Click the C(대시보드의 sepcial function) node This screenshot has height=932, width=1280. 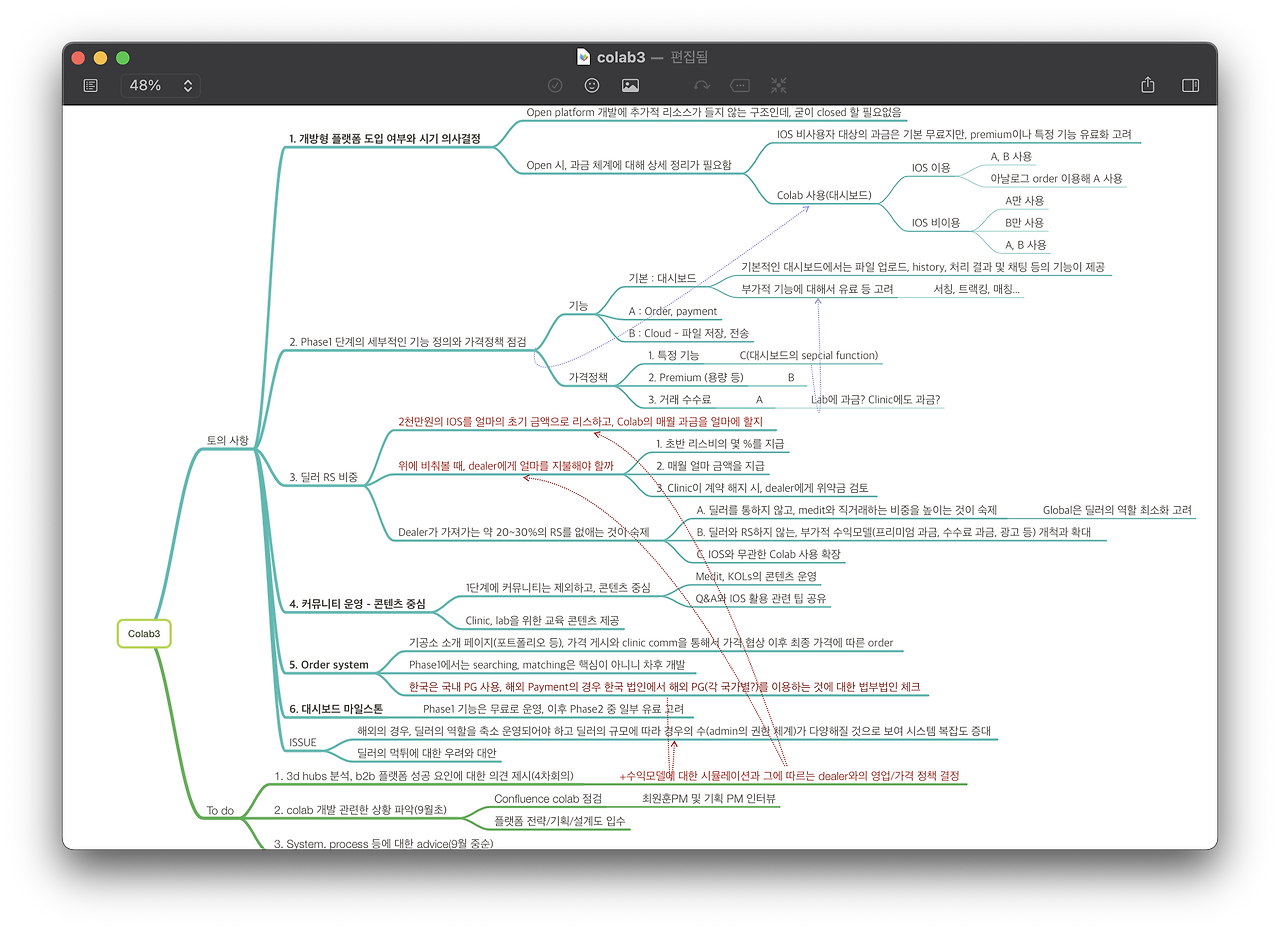809,355
